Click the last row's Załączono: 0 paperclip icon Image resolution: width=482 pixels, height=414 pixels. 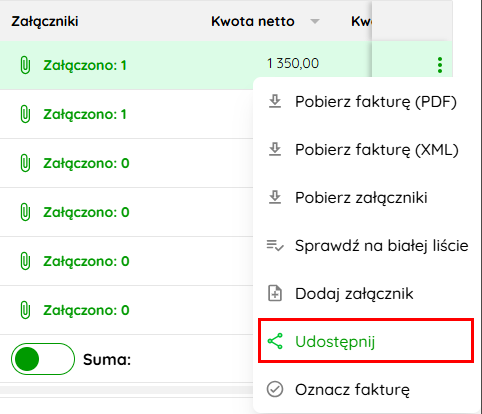coord(25,310)
